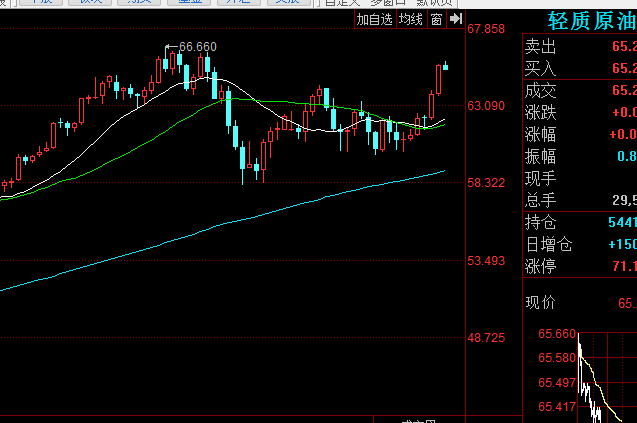Click the 65.497 intraday axis label

pyautogui.click(x=557, y=383)
